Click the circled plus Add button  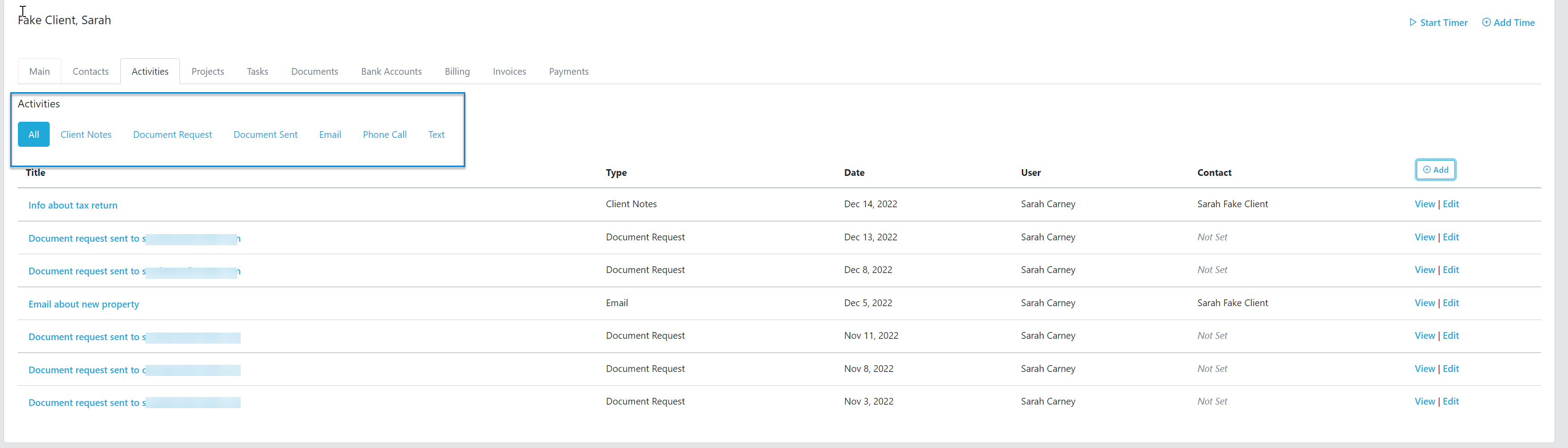click(x=1435, y=169)
